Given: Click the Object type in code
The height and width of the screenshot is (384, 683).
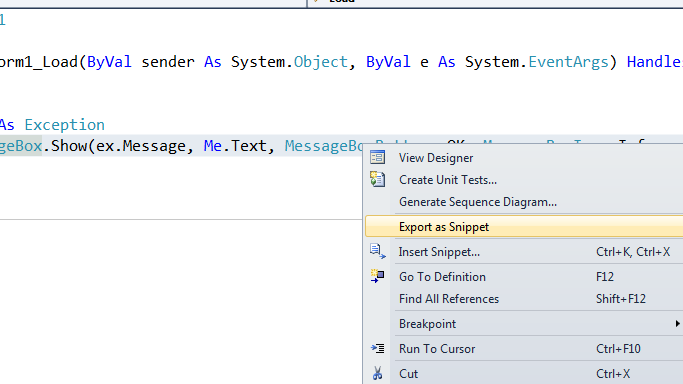Looking at the screenshot, I should pyautogui.click(x=321, y=62).
